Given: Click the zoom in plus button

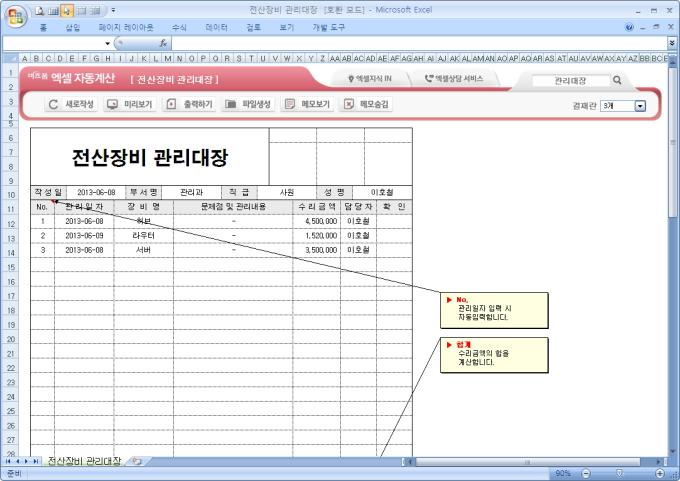Looking at the screenshot, I should 660,473.
